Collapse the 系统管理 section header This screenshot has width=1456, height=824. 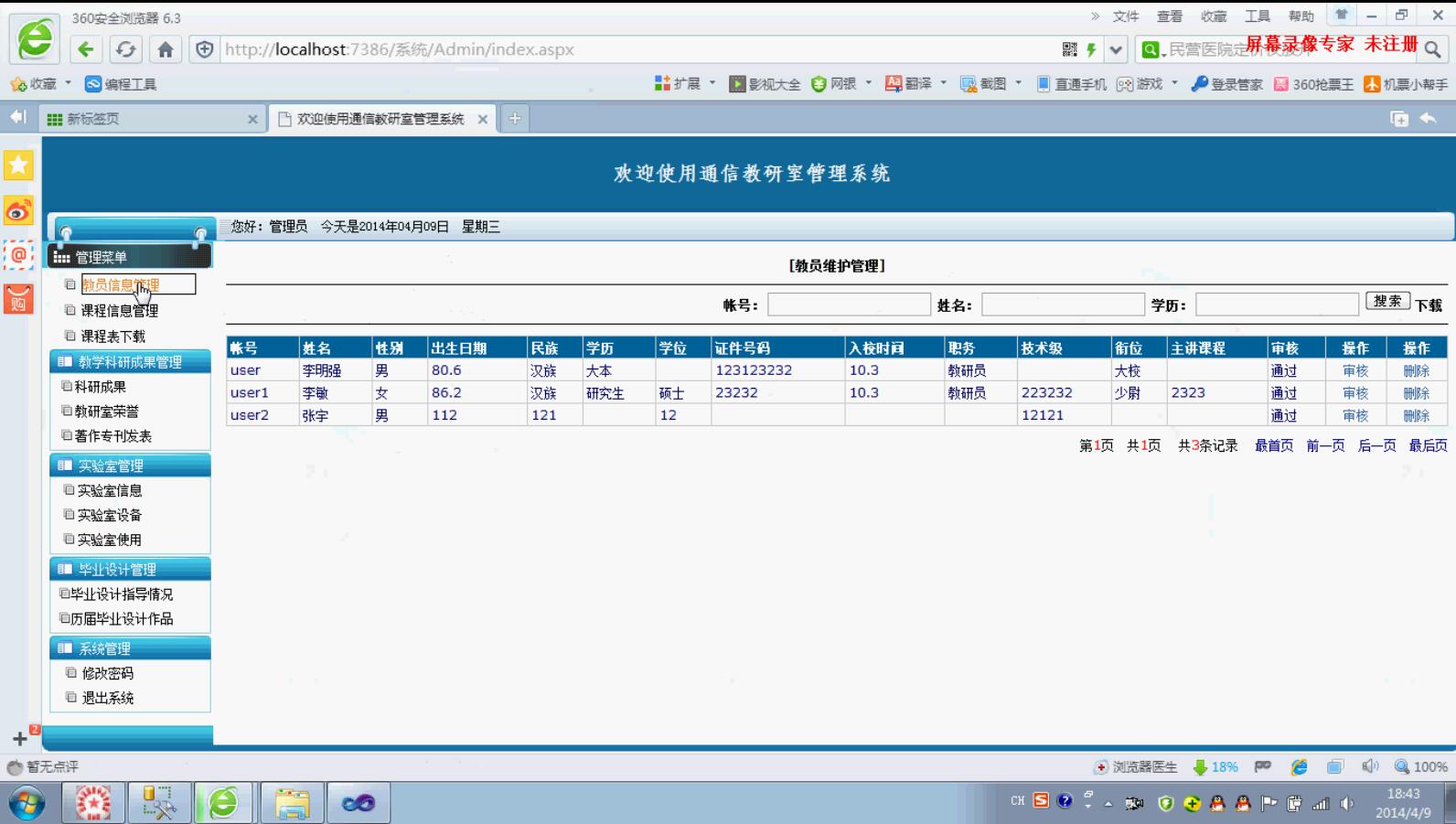coord(130,648)
